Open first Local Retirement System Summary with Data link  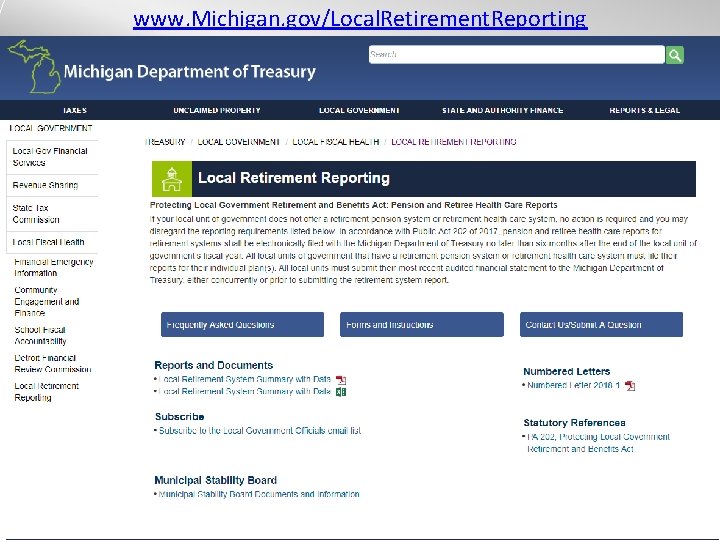pyautogui.click(x=244, y=379)
